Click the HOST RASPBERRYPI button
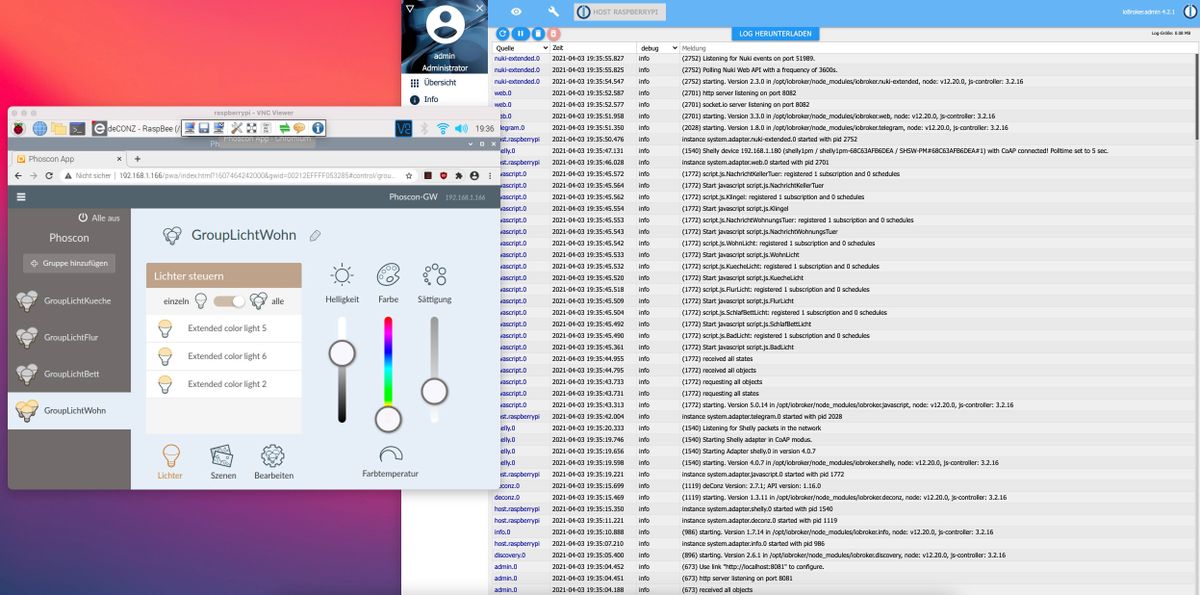This screenshot has width=1200, height=595. point(621,12)
